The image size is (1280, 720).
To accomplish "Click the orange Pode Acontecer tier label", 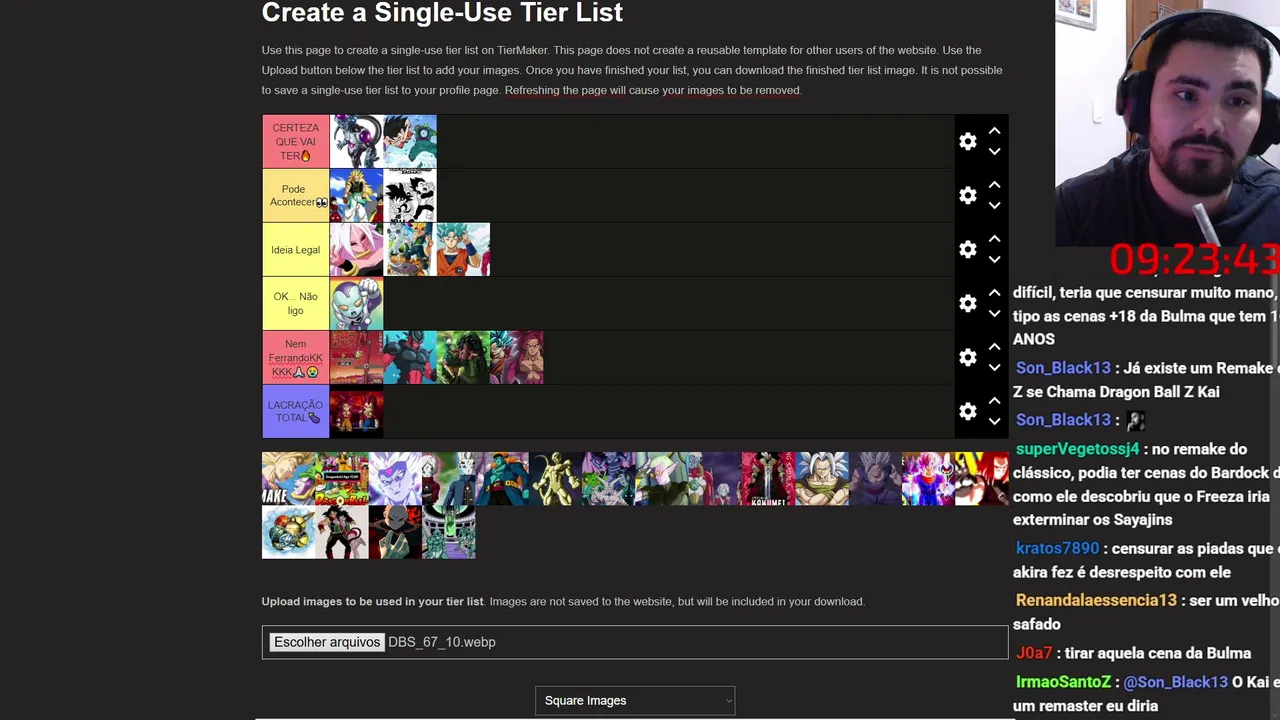I will click(295, 196).
